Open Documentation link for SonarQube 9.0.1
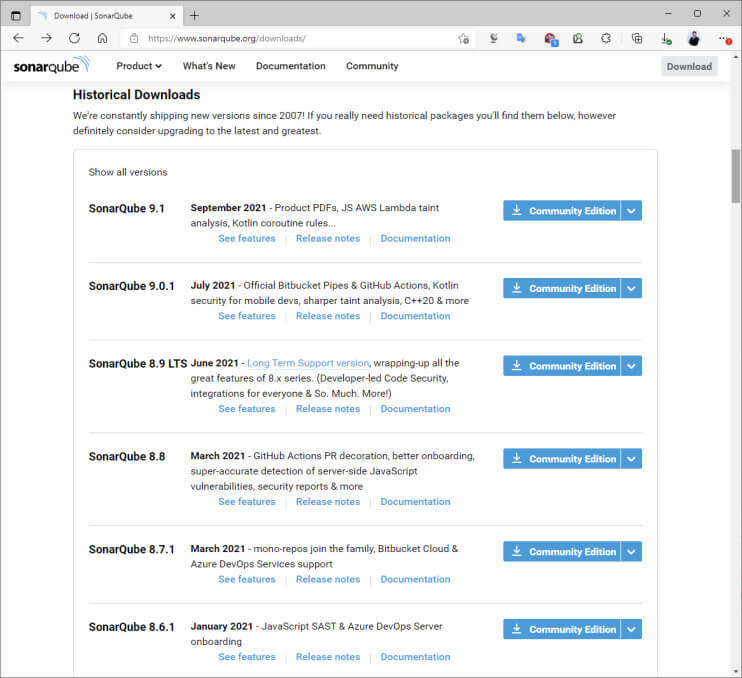The image size is (742, 678). click(415, 316)
